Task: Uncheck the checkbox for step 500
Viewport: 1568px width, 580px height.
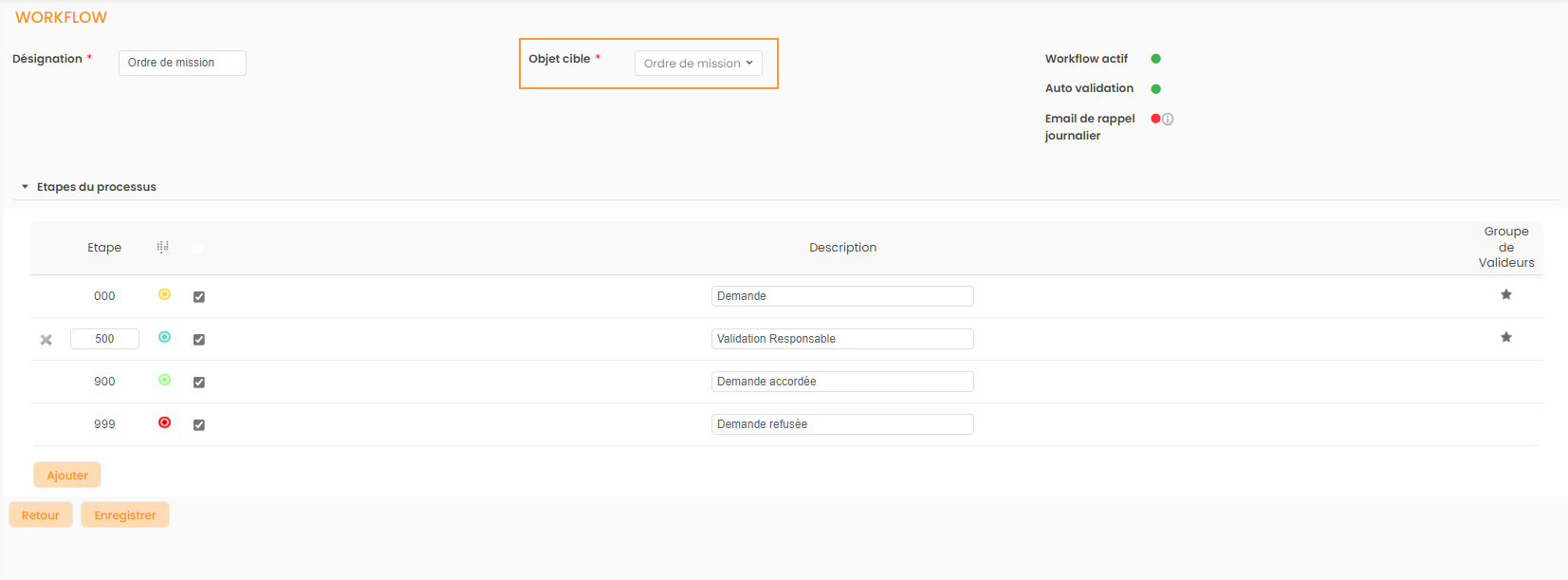Action: tap(199, 340)
